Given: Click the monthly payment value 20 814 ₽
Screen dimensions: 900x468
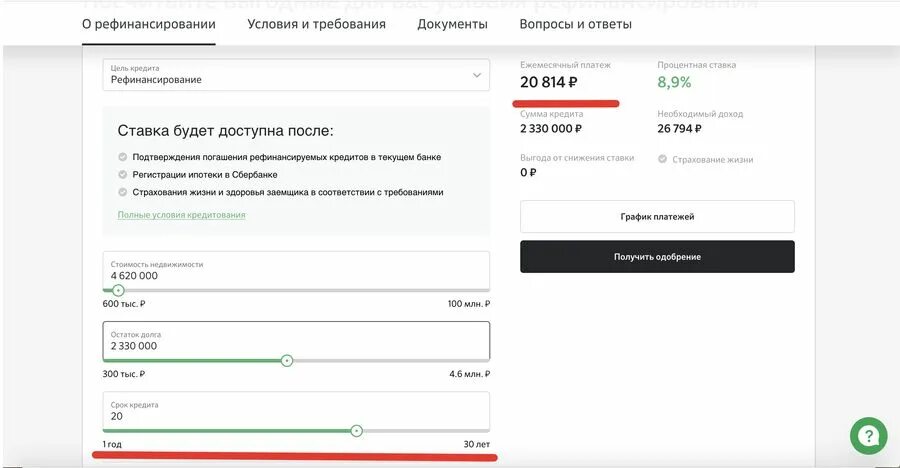Looking at the screenshot, I should point(548,83).
